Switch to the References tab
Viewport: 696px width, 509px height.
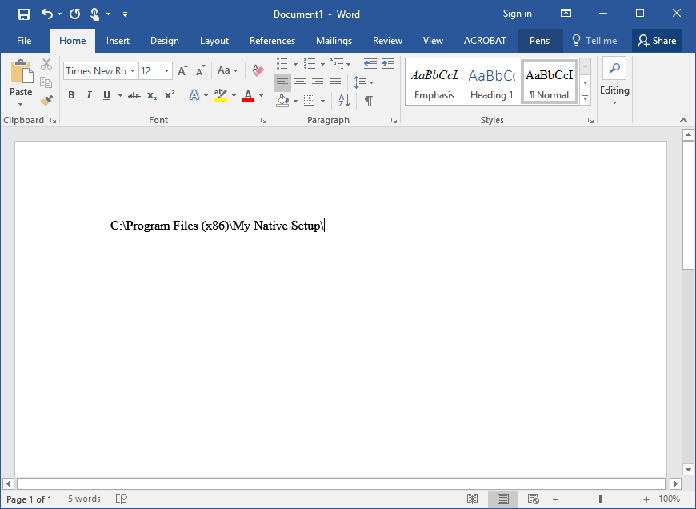[272, 41]
